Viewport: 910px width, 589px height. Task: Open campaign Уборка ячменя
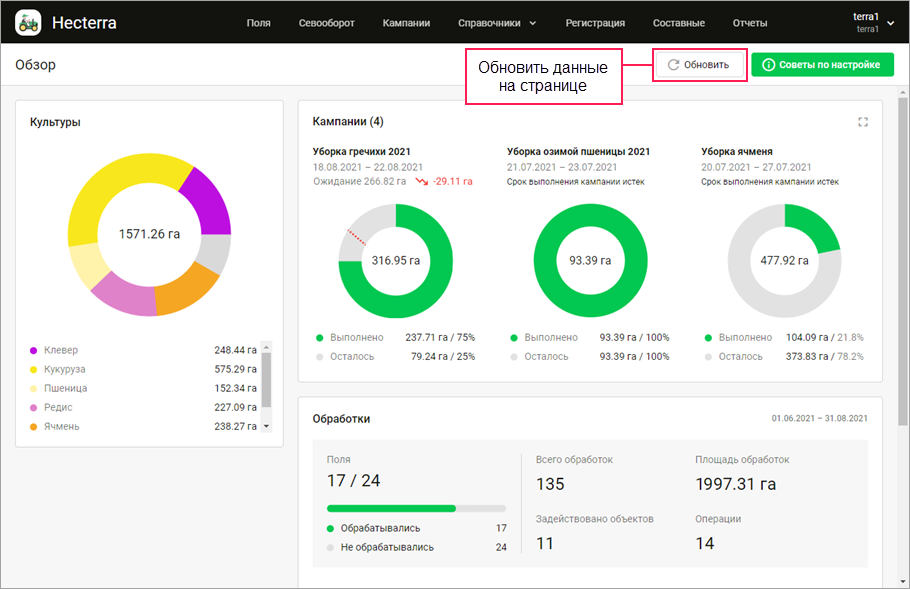coord(736,151)
